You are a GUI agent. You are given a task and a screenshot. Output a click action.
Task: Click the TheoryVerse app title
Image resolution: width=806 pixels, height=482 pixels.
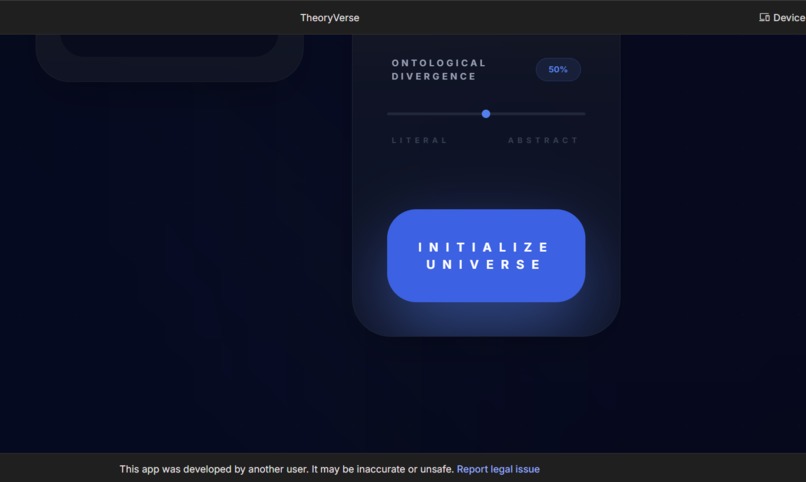[x=329, y=17]
